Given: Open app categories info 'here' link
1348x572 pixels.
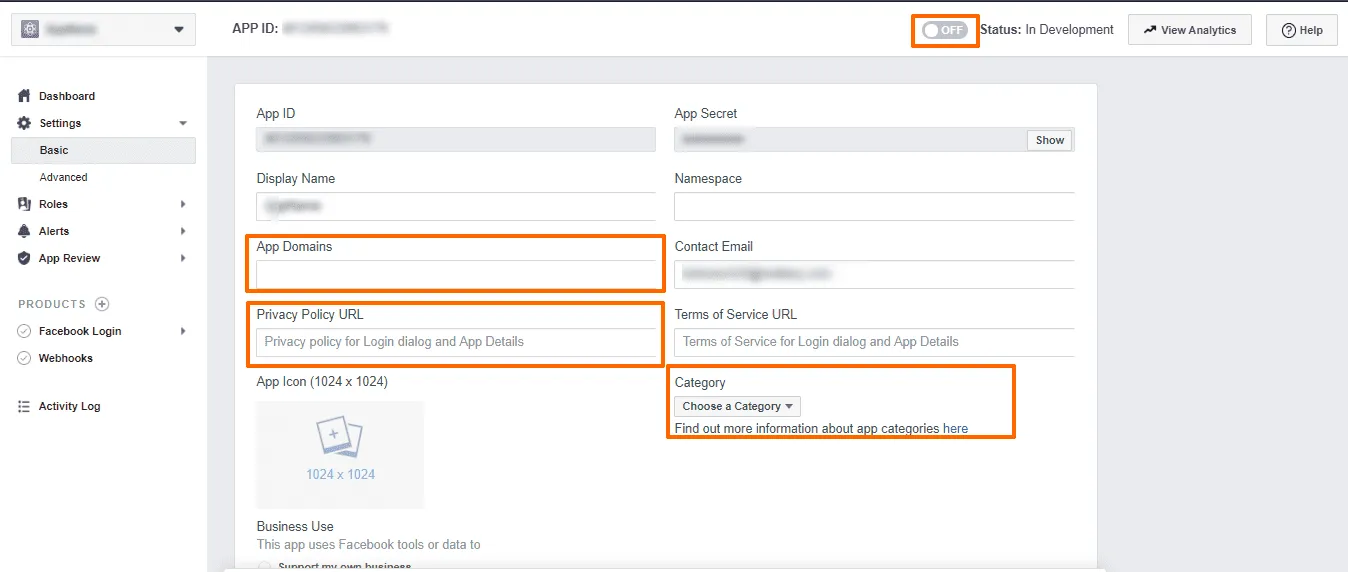Looking at the screenshot, I should click(x=955, y=428).
